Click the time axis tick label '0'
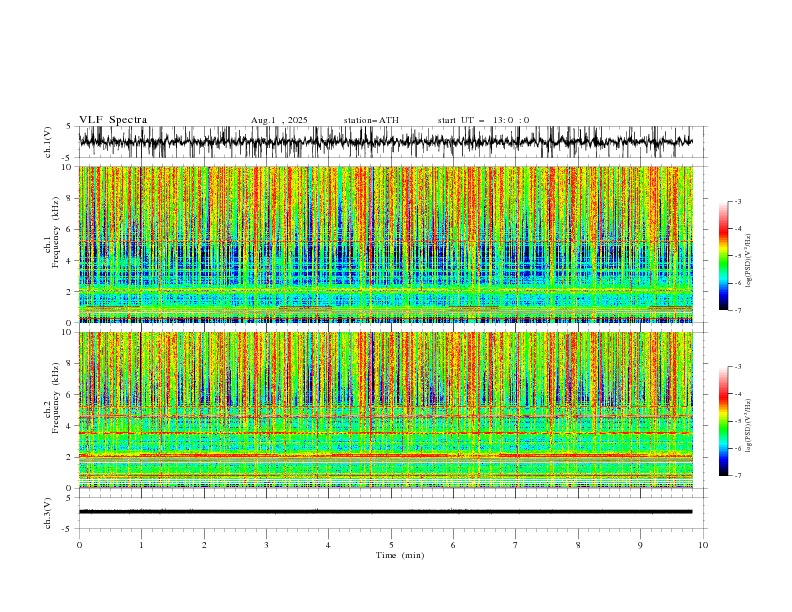 click(x=79, y=545)
